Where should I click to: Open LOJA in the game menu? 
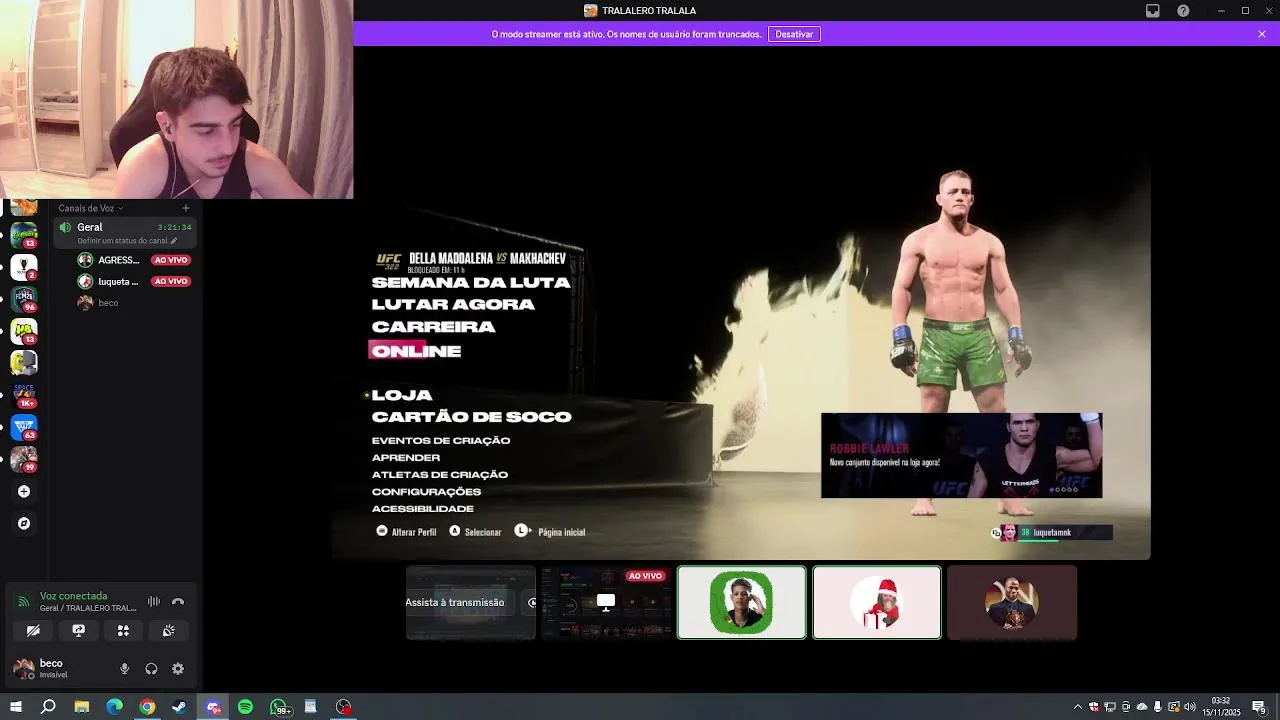tap(402, 395)
